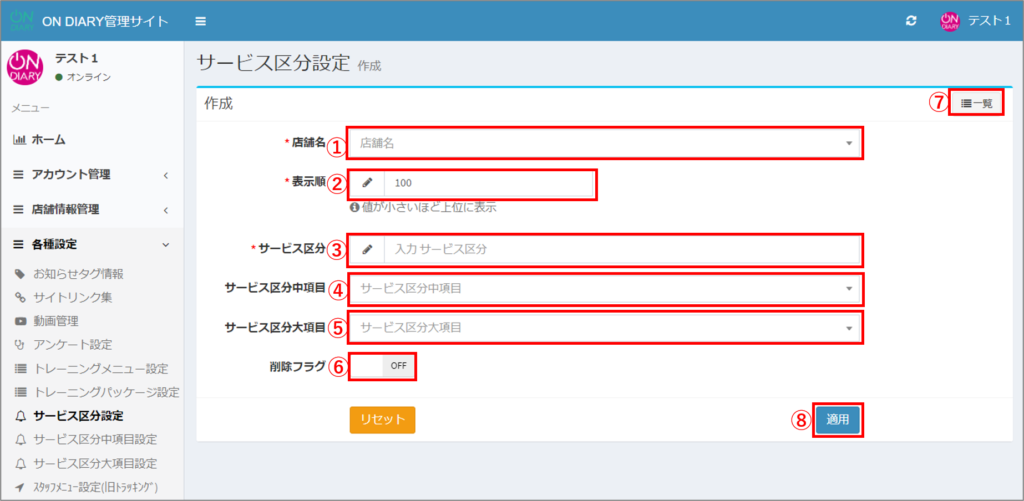Open the 店舗名 dropdown
This screenshot has width=1024, height=501.
604,143
